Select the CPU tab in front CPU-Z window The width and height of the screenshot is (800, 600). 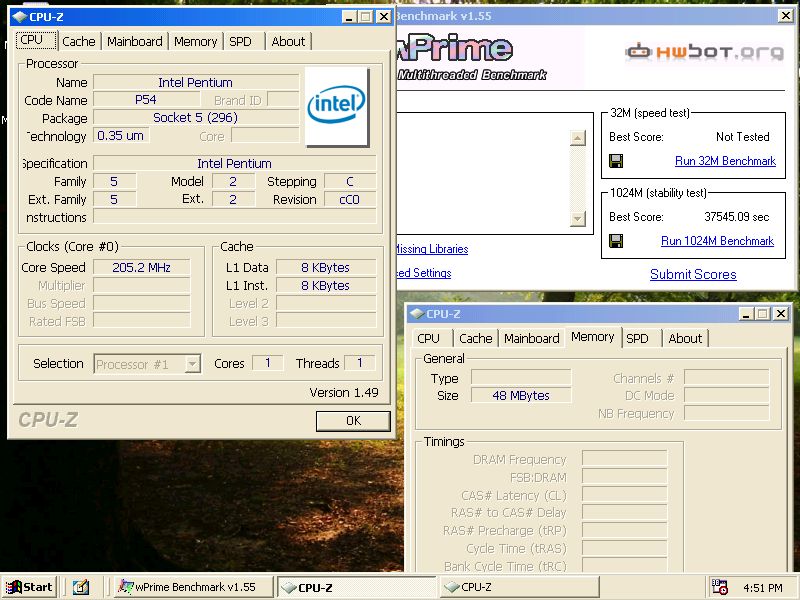[x=36, y=40]
